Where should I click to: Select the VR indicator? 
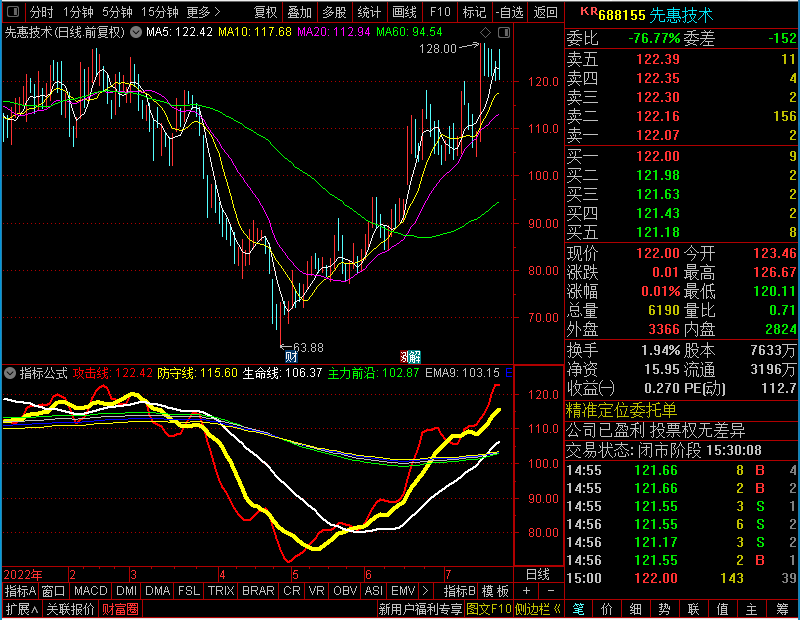(317, 591)
